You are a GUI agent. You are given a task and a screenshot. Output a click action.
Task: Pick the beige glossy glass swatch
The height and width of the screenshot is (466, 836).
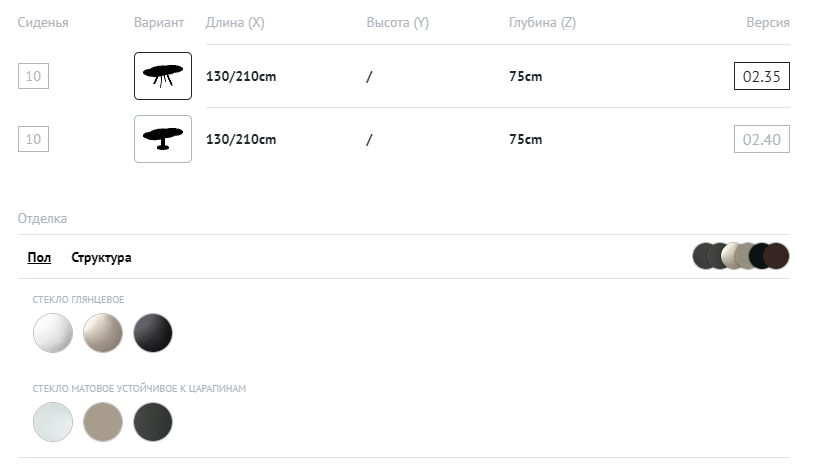pos(103,333)
